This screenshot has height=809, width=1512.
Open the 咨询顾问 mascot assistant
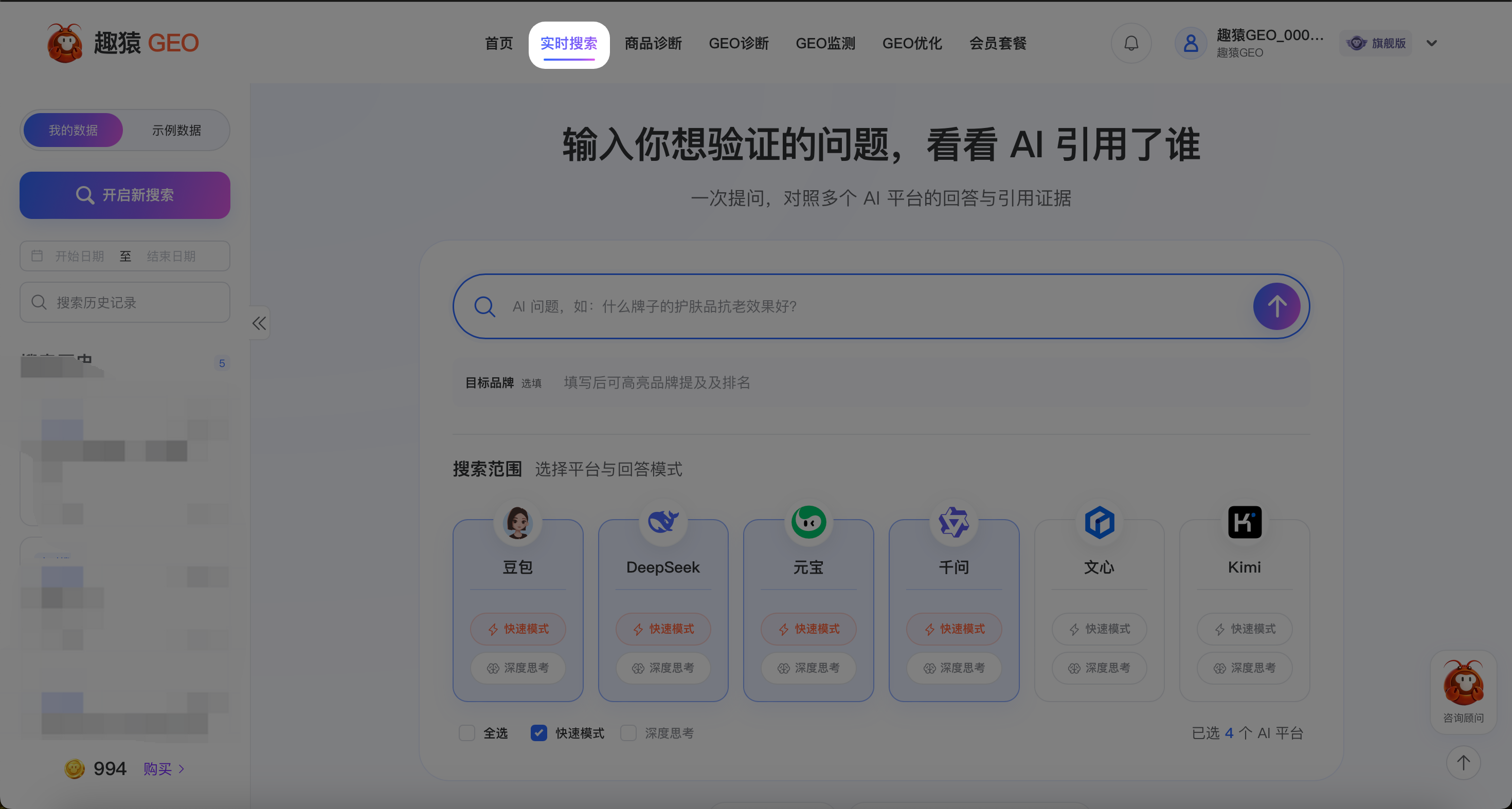[x=1463, y=691]
